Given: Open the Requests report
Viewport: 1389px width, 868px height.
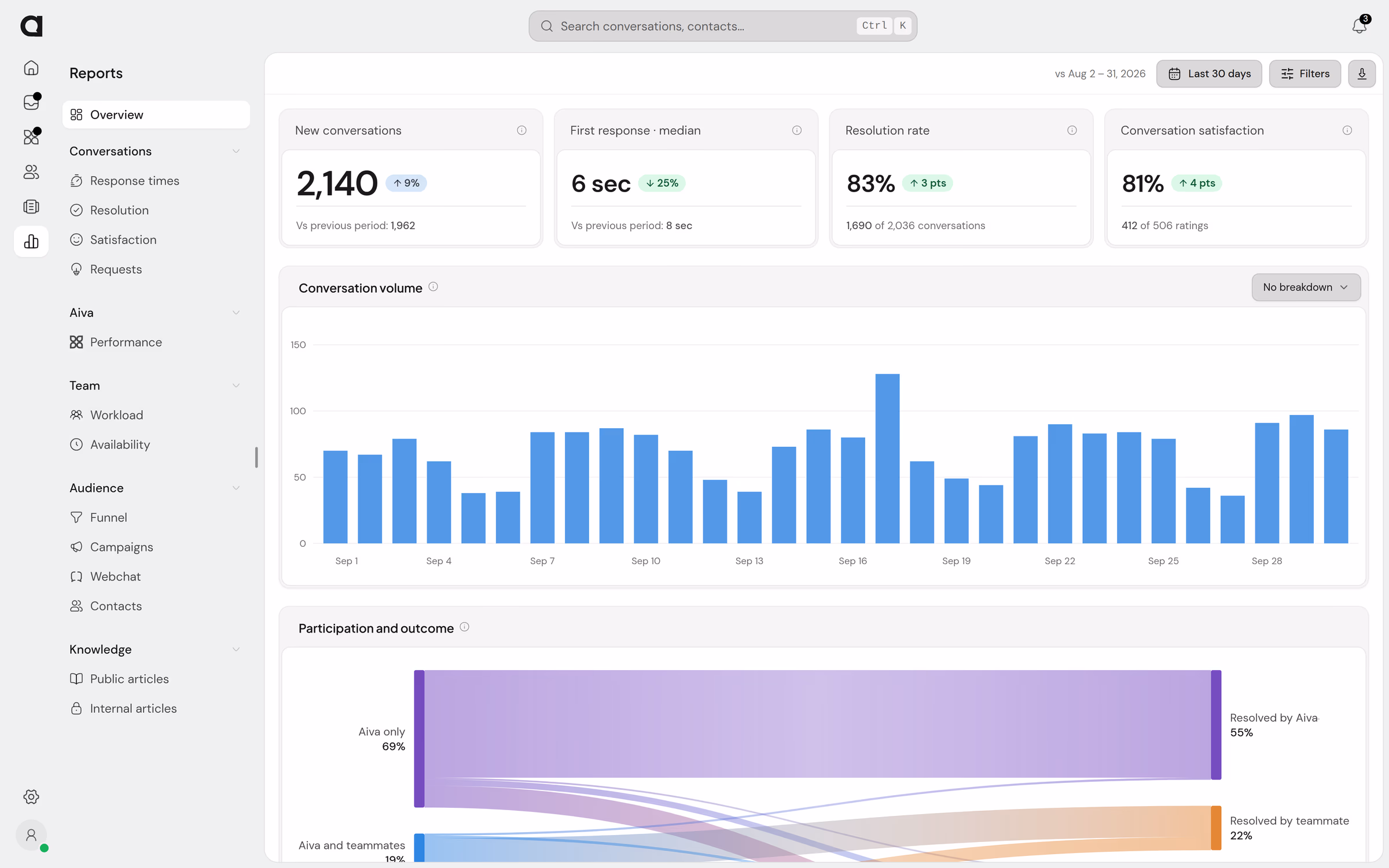Looking at the screenshot, I should coord(156,269).
